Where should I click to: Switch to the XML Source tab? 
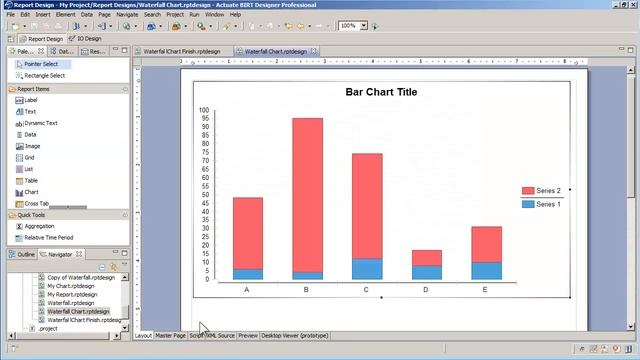(x=220, y=336)
